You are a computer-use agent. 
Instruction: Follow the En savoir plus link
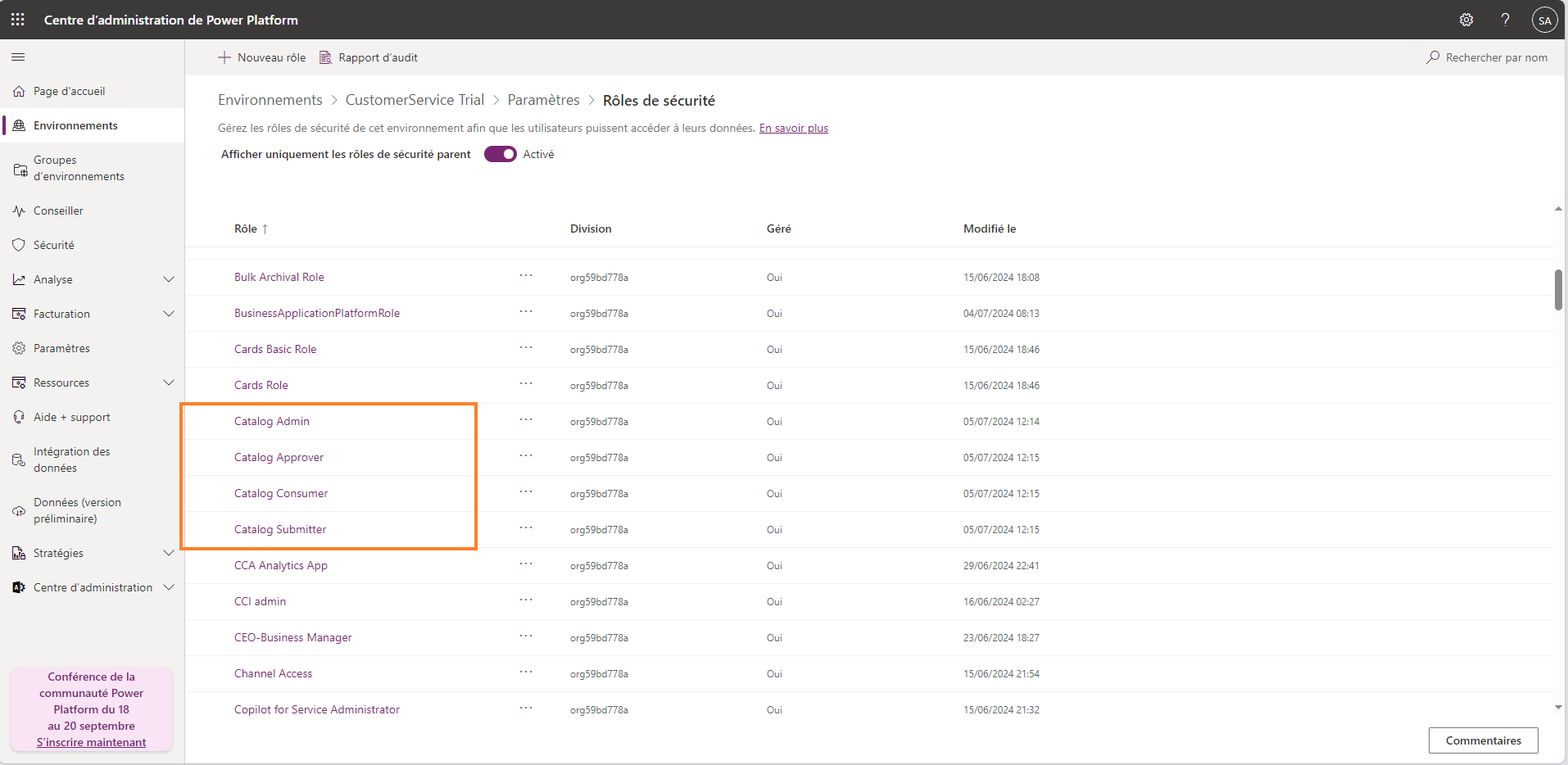tap(794, 129)
